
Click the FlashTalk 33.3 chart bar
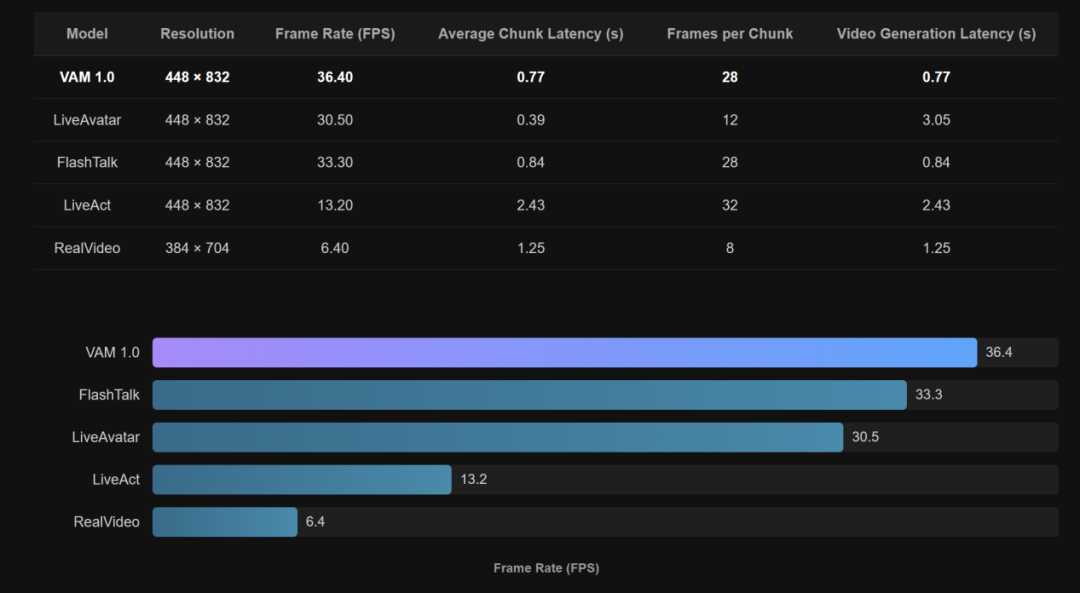tap(529, 395)
